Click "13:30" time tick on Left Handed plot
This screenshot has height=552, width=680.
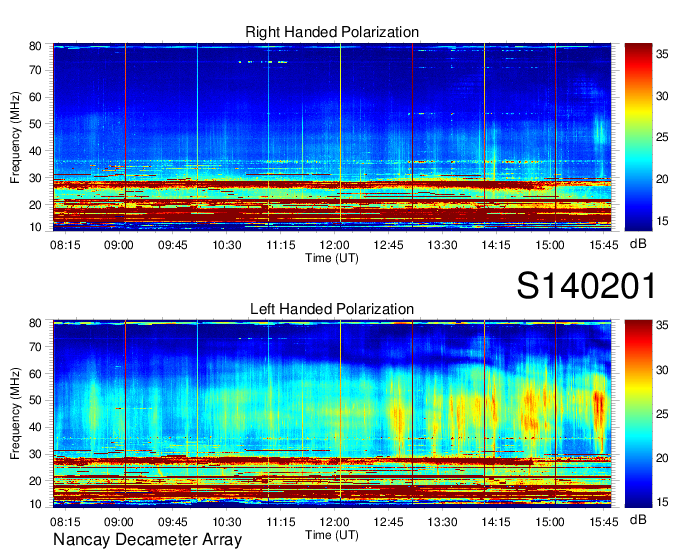[442, 521]
